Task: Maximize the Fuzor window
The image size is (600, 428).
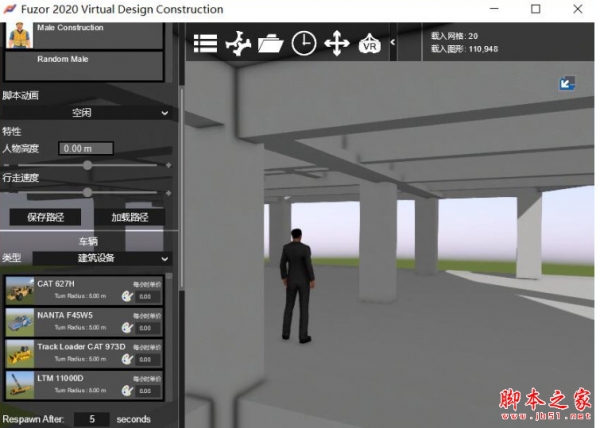Action: (x=536, y=9)
